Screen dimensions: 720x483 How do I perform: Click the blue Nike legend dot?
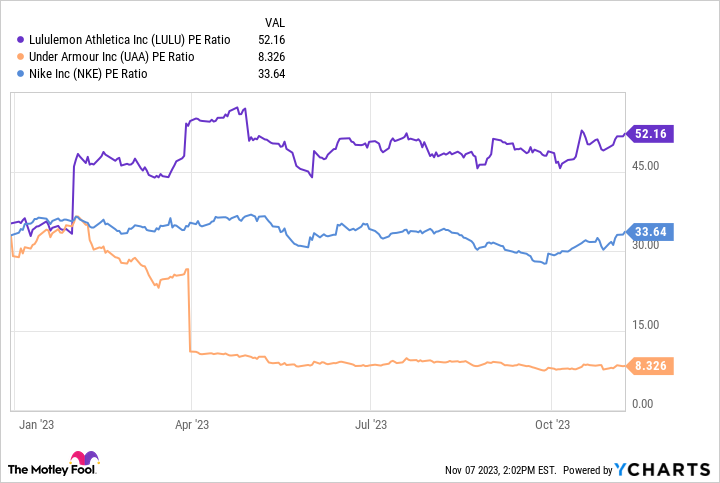coord(21,72)
